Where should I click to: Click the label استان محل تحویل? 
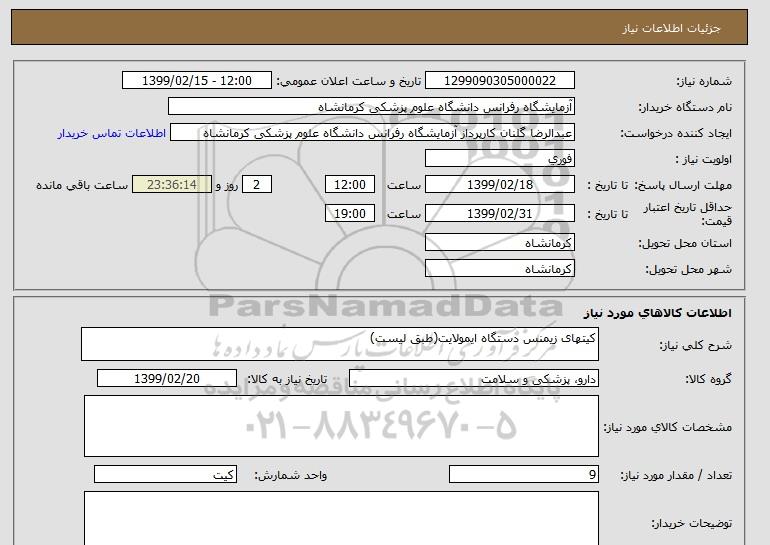click(x=685, y=243)
